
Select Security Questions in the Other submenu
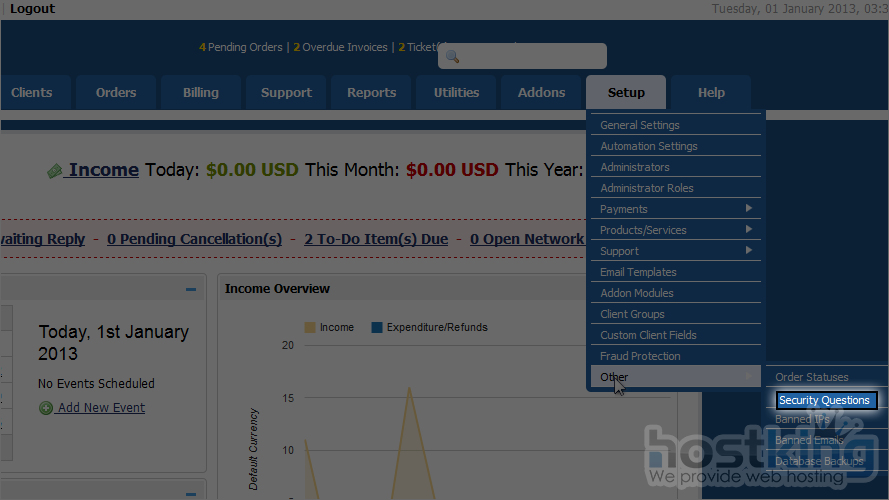824,400
